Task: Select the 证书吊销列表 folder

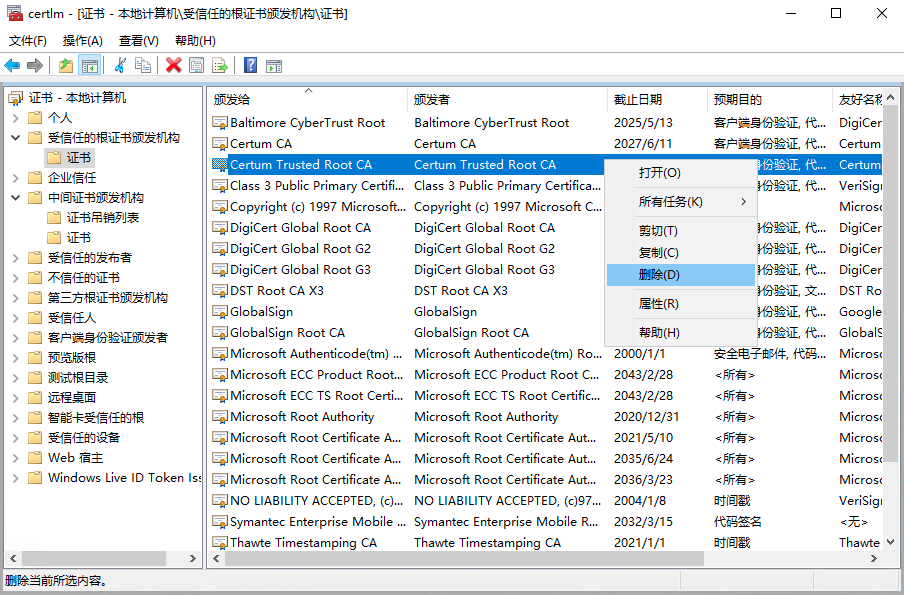Action: click(x=103, y=218)
